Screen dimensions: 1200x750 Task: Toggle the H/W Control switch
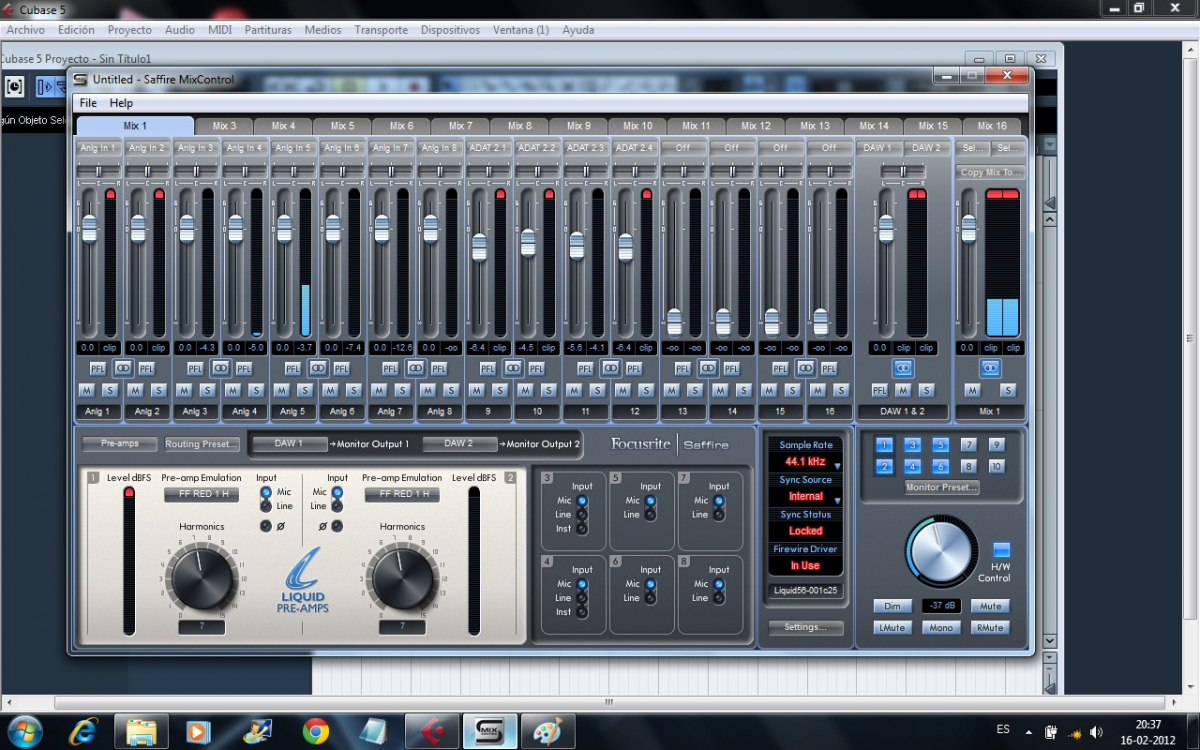[1001, 550]
